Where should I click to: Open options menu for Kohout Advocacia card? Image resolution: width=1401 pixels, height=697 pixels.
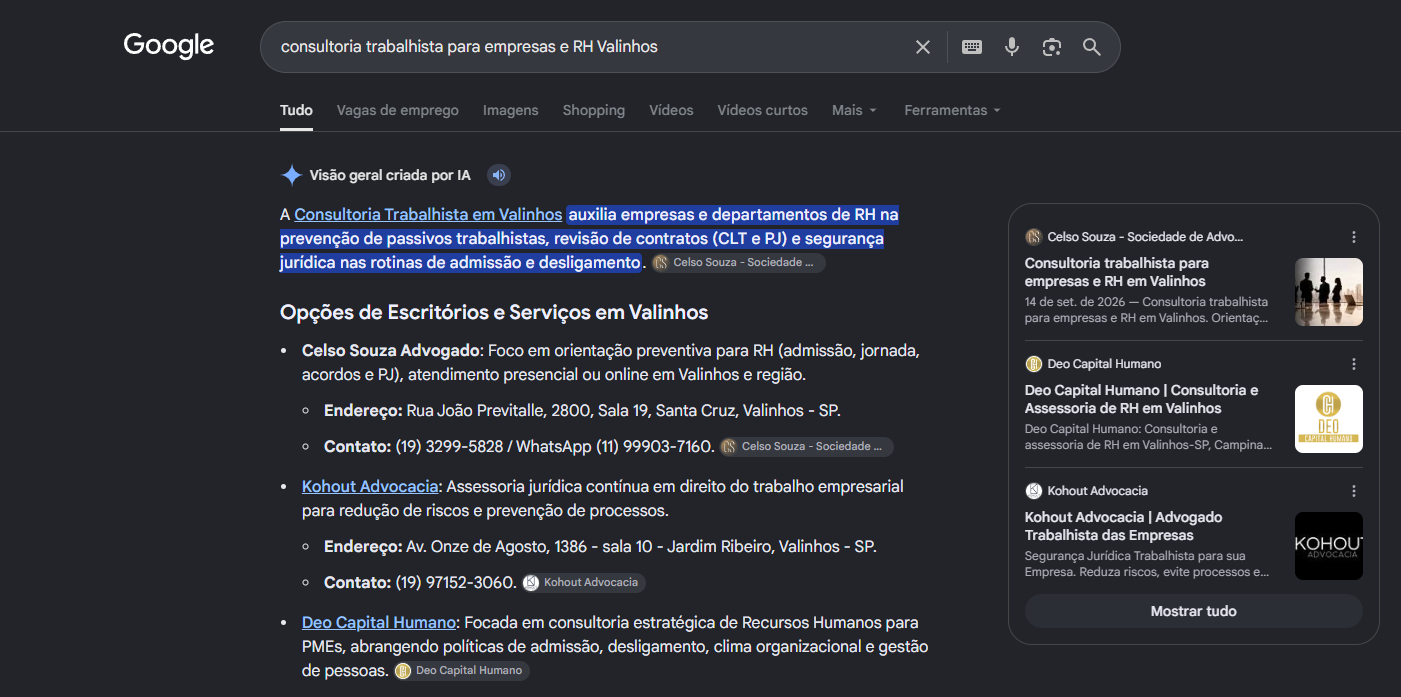(x=1354, y=491)
